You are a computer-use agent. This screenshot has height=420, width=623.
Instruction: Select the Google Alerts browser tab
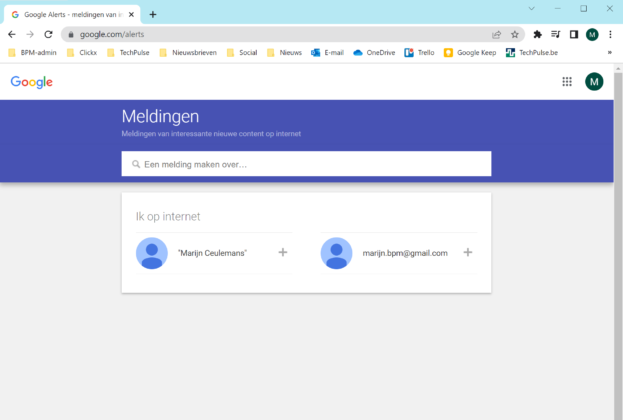point(72,15)
